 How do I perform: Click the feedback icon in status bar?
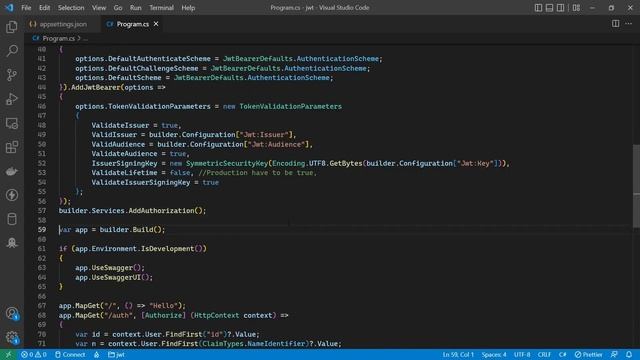614,355
